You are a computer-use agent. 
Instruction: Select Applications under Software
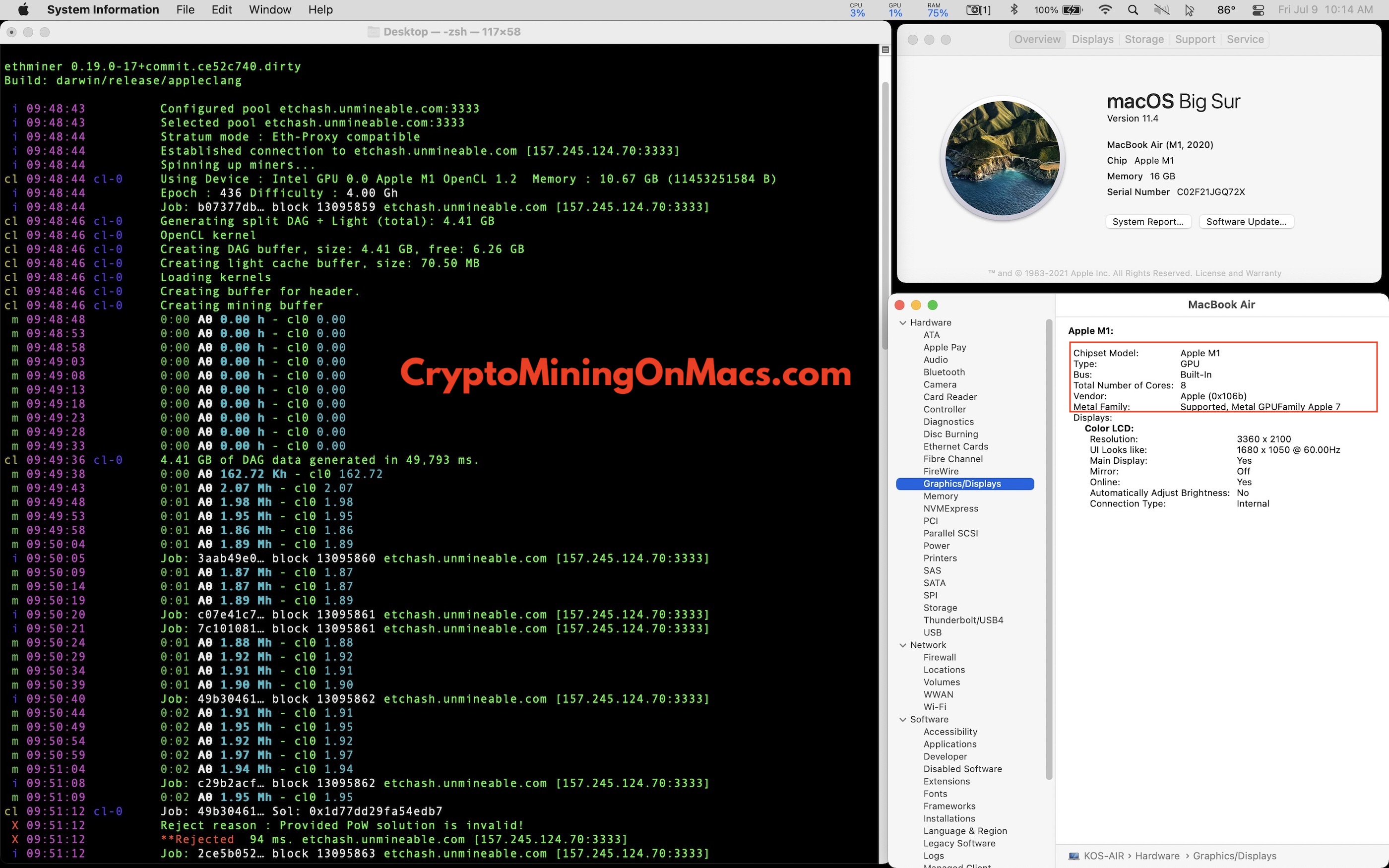950,744
